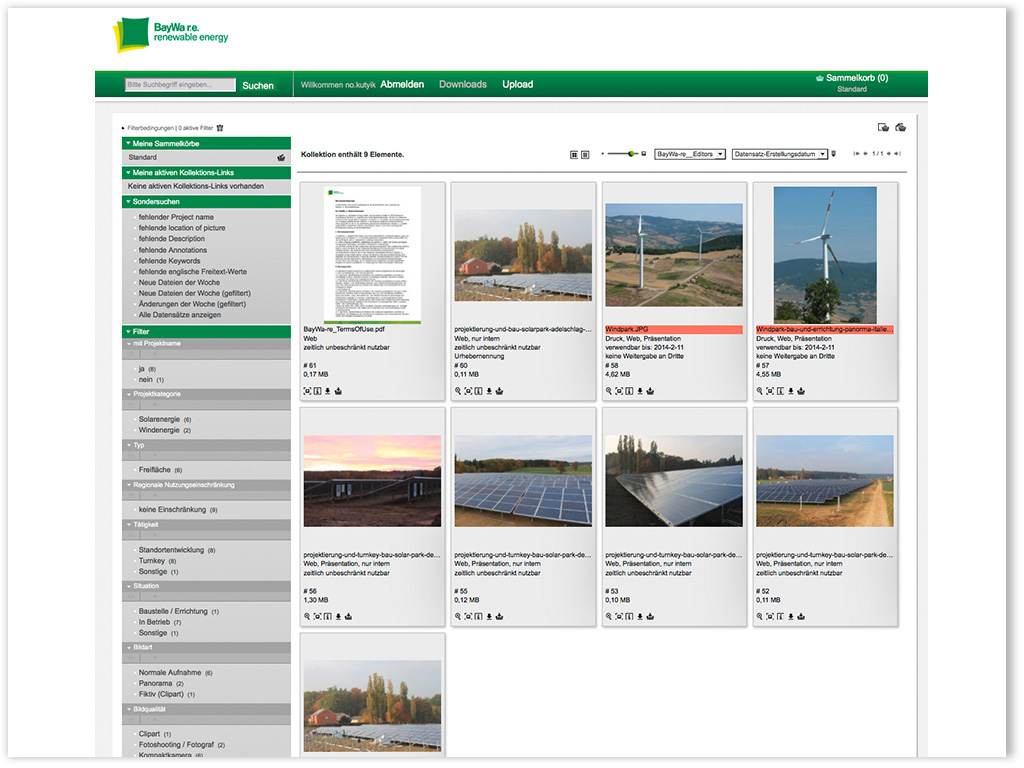Click basket icon beside Standard Sammelkorb
The width and height of the screenshot is (1024, 768).
[281, 158]
